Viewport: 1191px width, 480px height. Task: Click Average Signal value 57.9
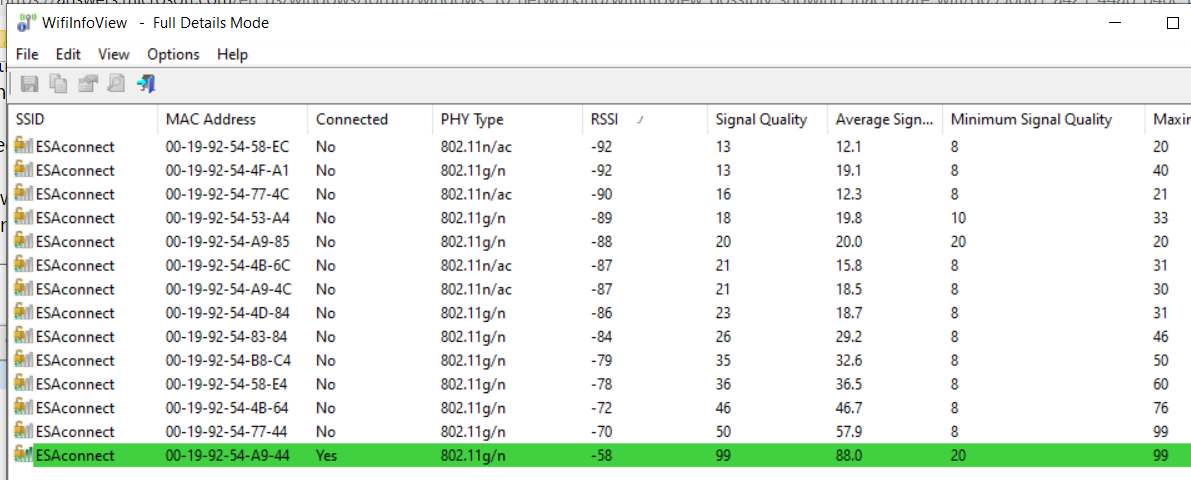pos(849,431)
